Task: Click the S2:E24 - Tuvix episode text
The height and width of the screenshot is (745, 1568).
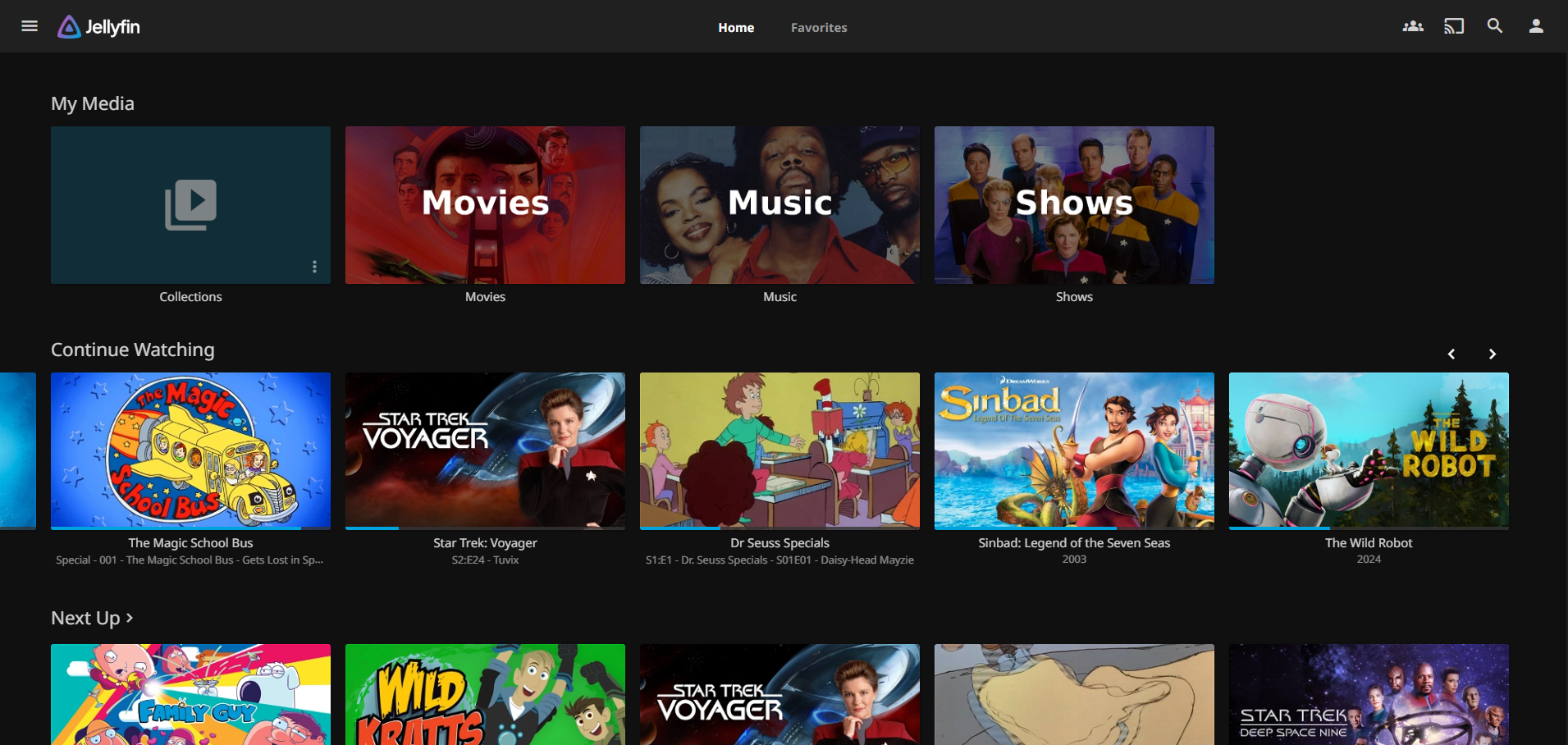Action: [485, 560]
